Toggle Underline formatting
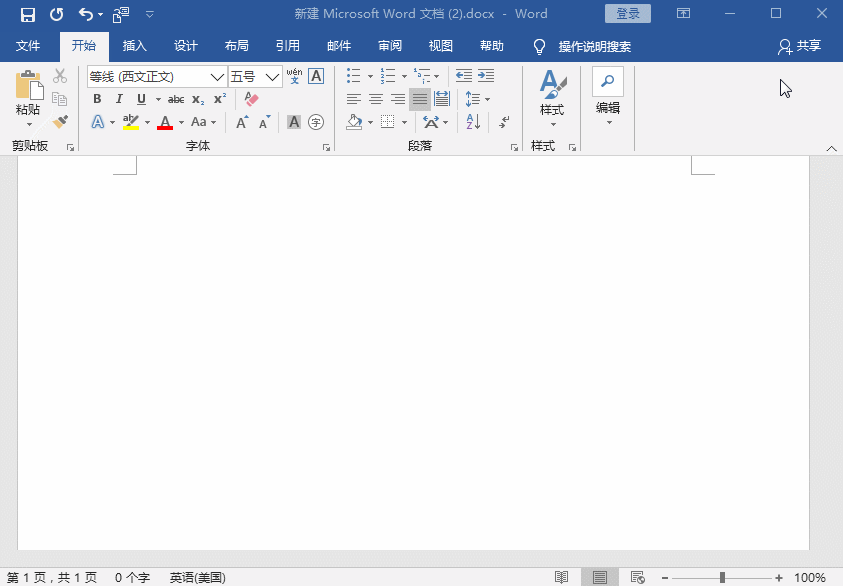Viewport: 843px width, 586px height. 141,99
